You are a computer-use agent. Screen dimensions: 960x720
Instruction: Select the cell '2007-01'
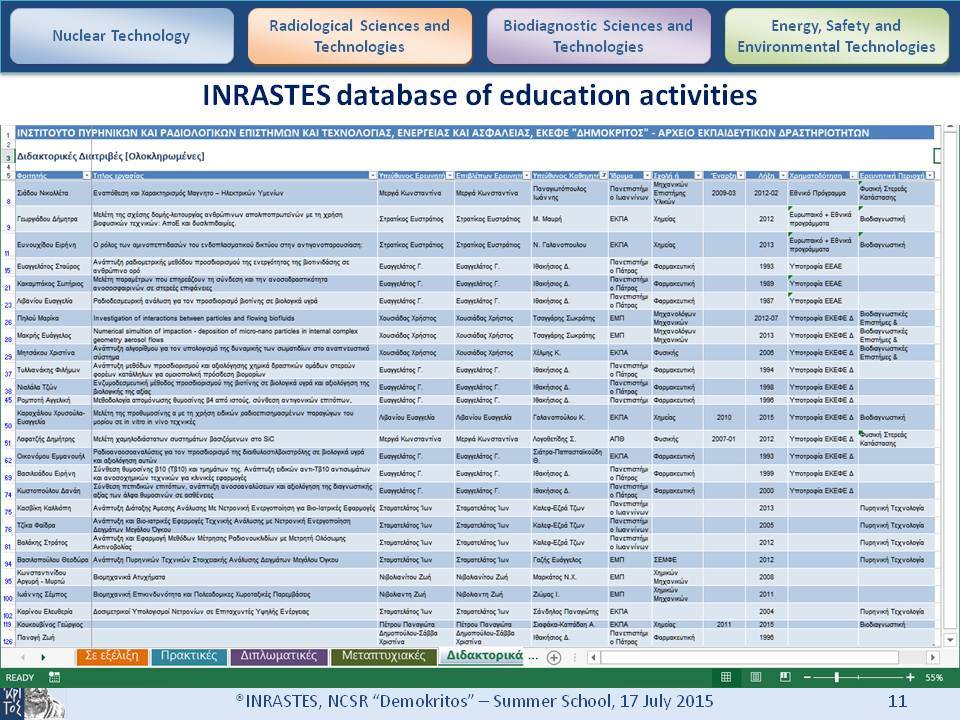click(724, 439)
